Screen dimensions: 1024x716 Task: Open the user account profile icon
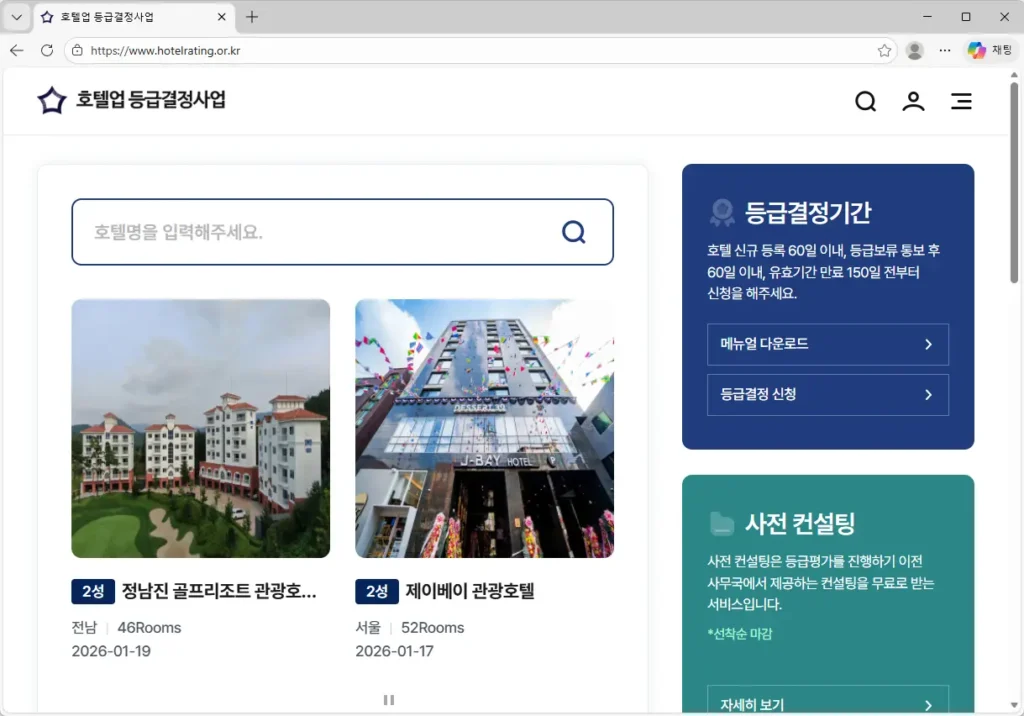tap(913, 101)
